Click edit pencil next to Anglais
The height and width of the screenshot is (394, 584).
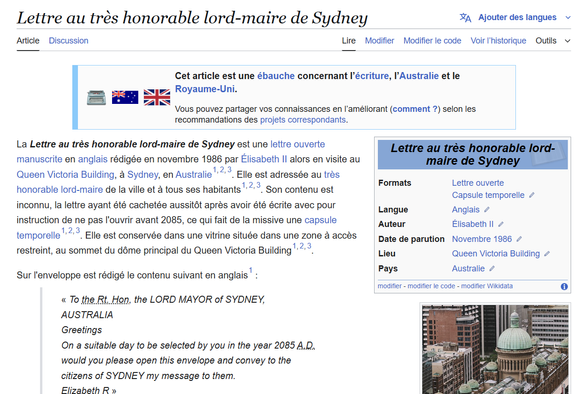click(486, 210)
